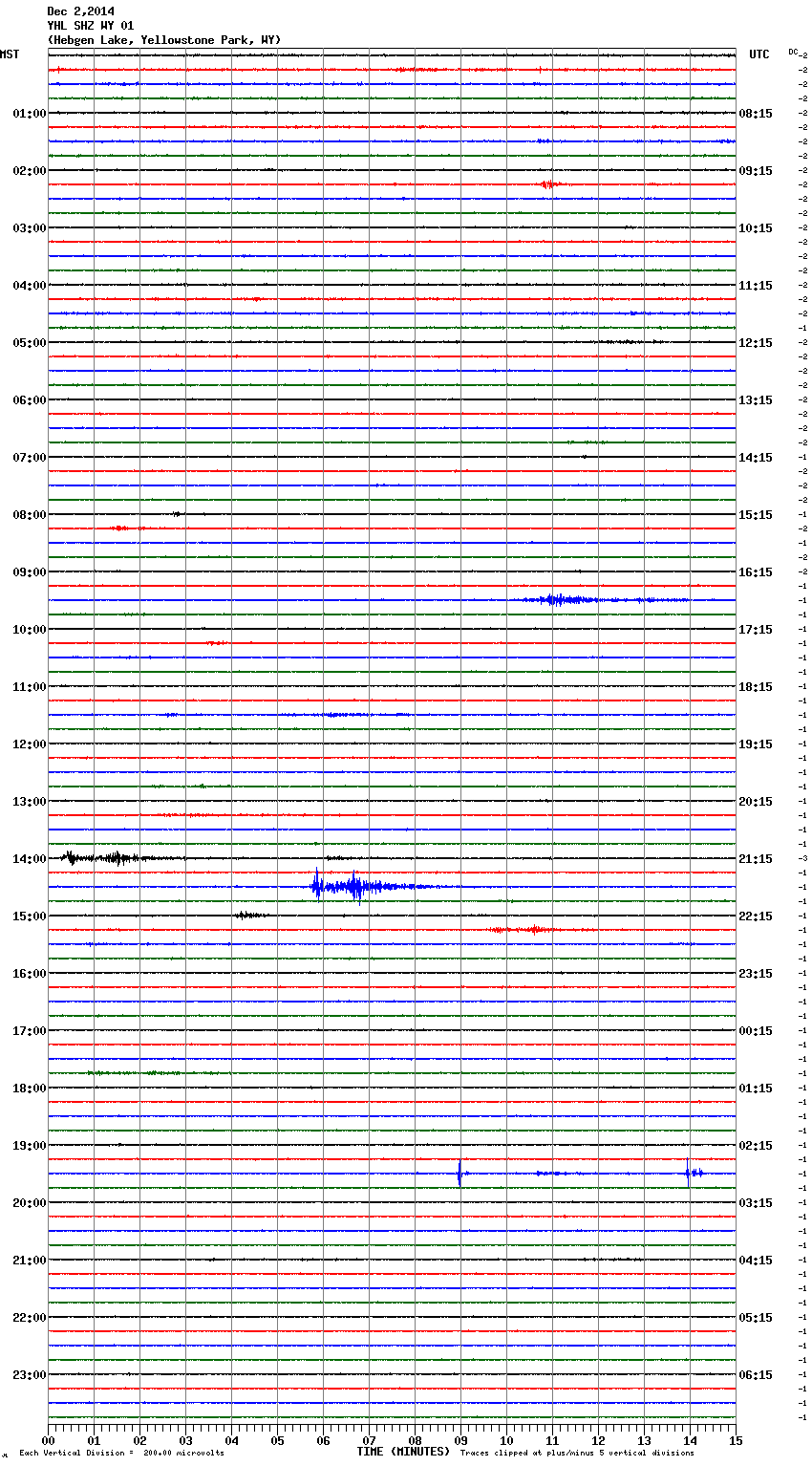Image resolution: width=812 pixels, height=1466 pixels.
Task: Select the 21:15 UTC time label
Action: pos(756,859)
